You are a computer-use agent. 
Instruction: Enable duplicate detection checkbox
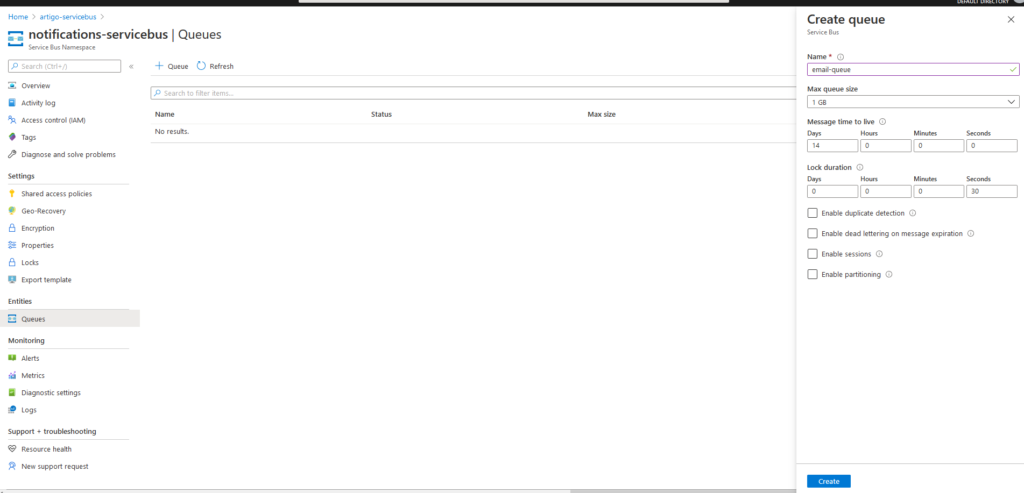[812, 213]
